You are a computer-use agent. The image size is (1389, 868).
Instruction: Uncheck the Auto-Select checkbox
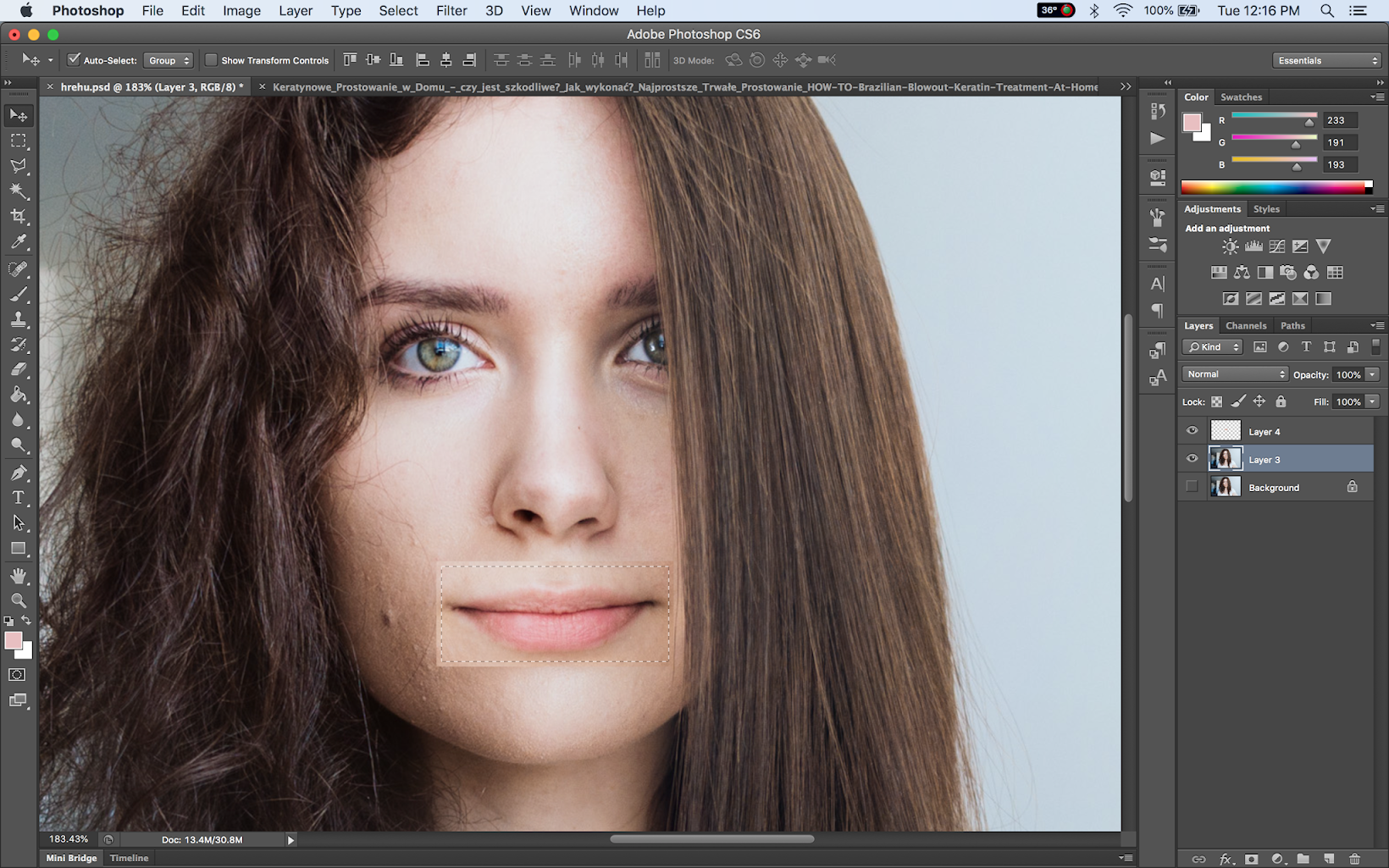tap(74, 60)
